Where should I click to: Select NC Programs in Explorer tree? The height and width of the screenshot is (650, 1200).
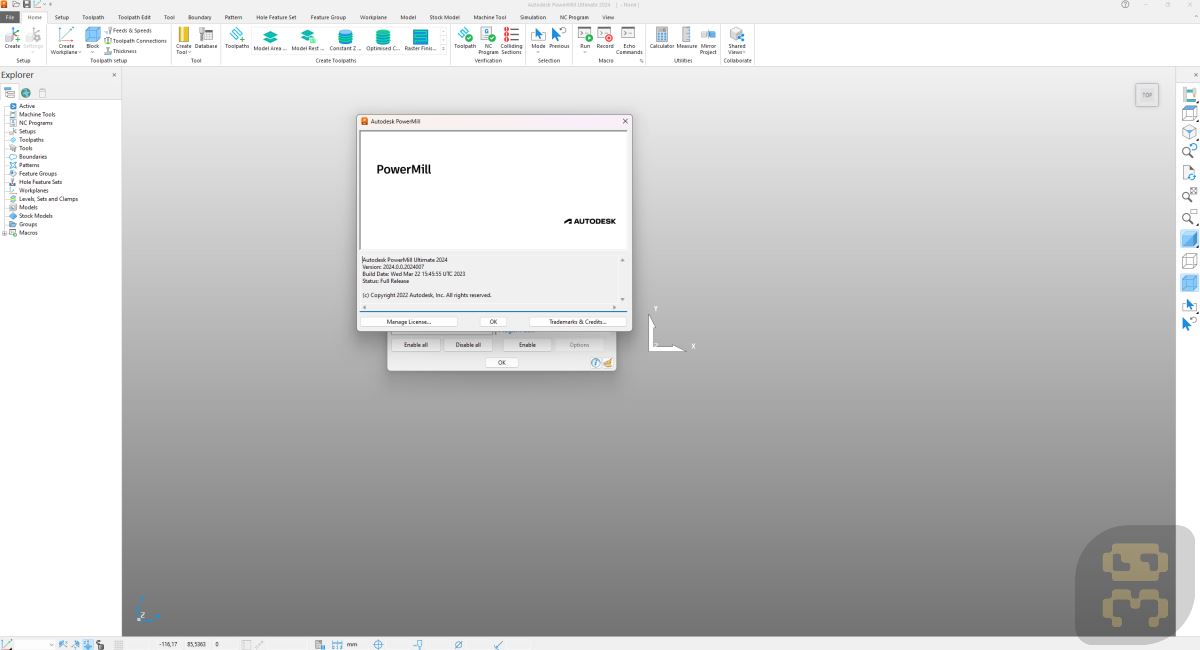tap(35, 123)
